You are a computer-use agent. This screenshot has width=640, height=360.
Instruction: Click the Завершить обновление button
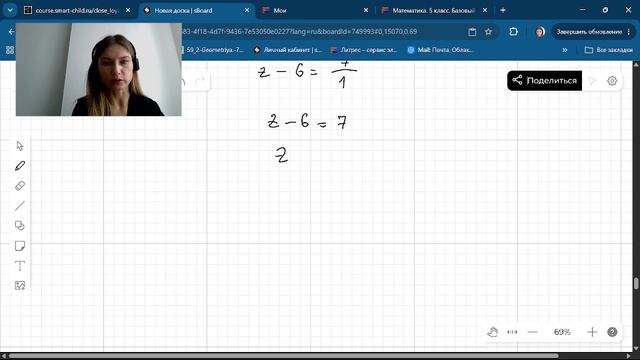593,31
